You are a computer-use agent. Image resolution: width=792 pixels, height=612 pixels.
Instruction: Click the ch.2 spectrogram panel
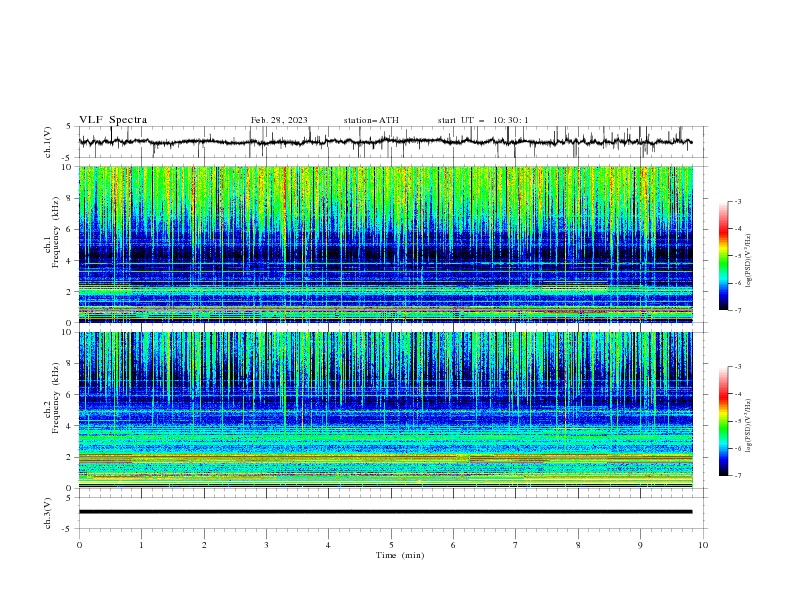click(x=386, y=410)
